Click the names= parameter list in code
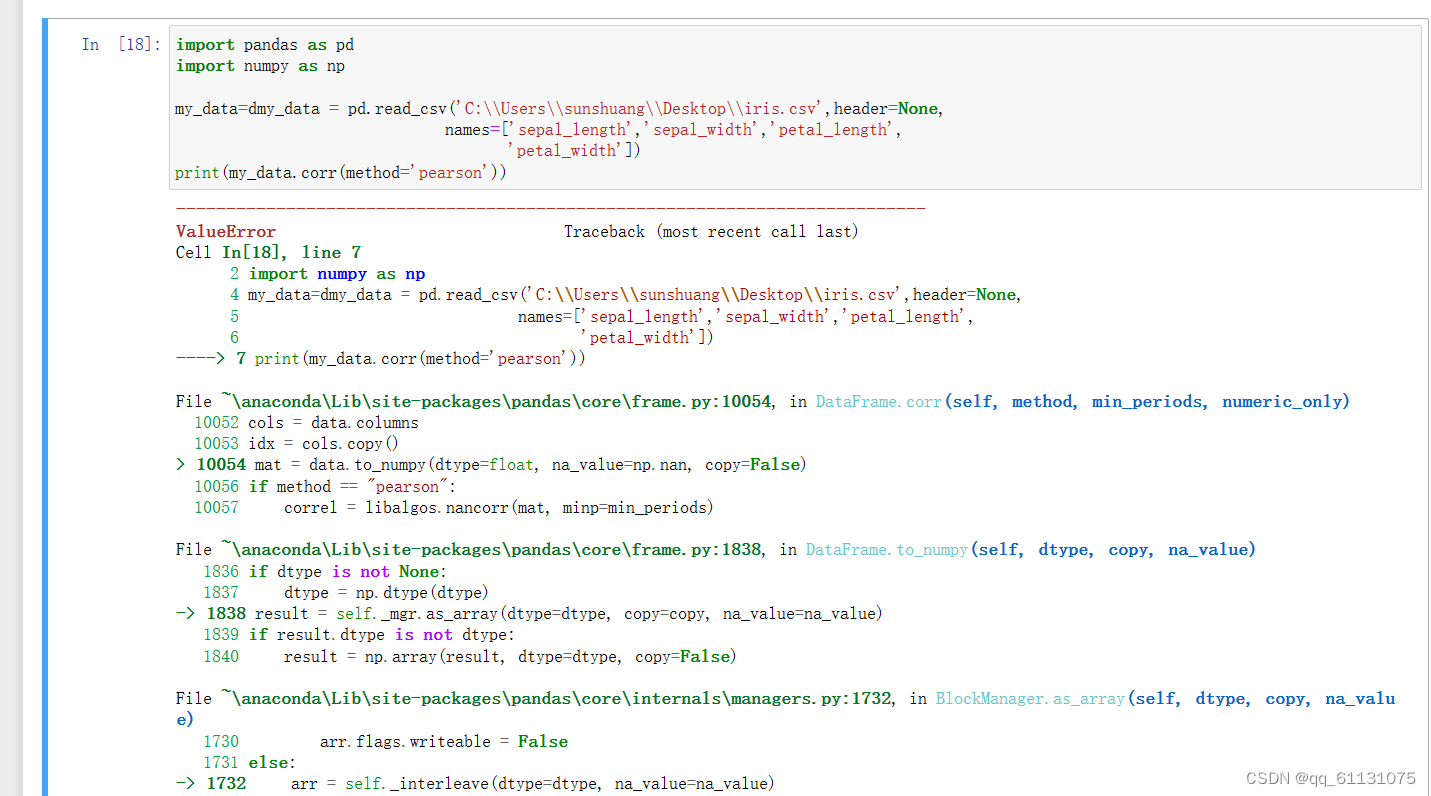 click(x=670, y=129)
